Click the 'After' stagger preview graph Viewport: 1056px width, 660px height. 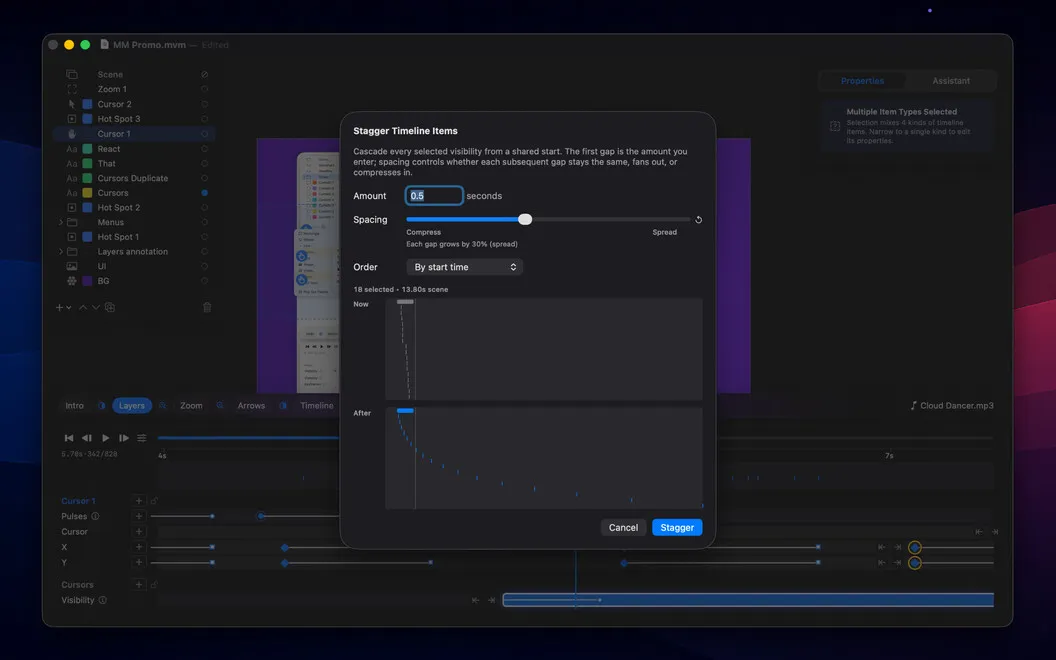543,457
